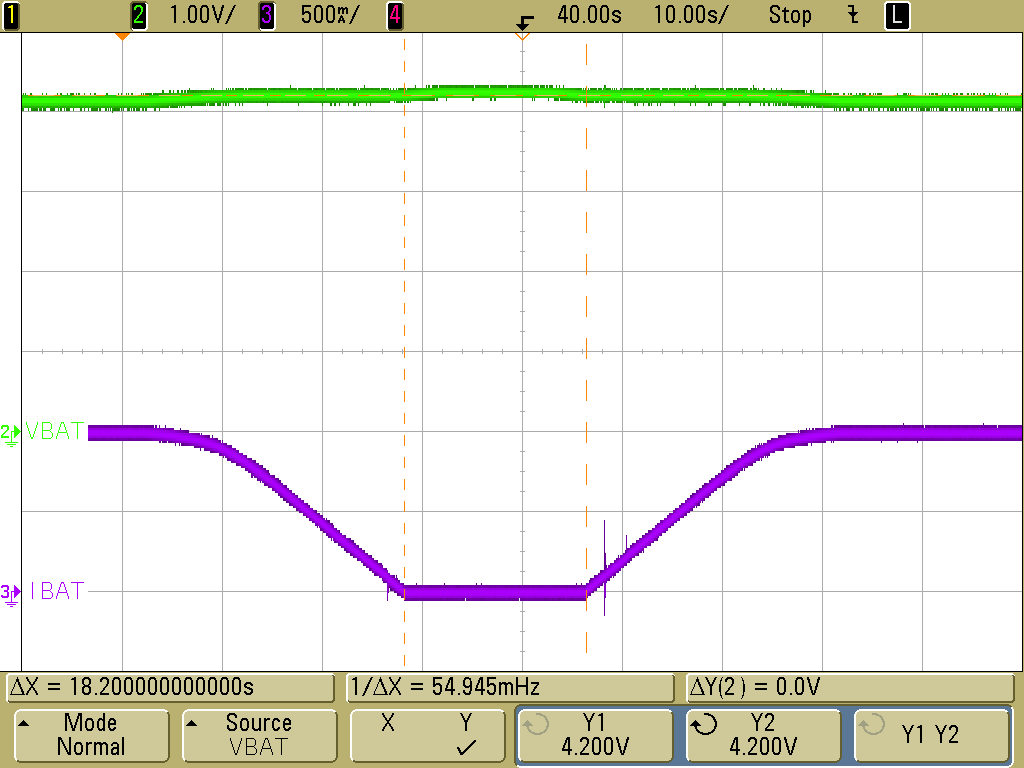Select channel 2 green indicator
This screenshot has width=1024, height=768.
click(x=138, y=15)
